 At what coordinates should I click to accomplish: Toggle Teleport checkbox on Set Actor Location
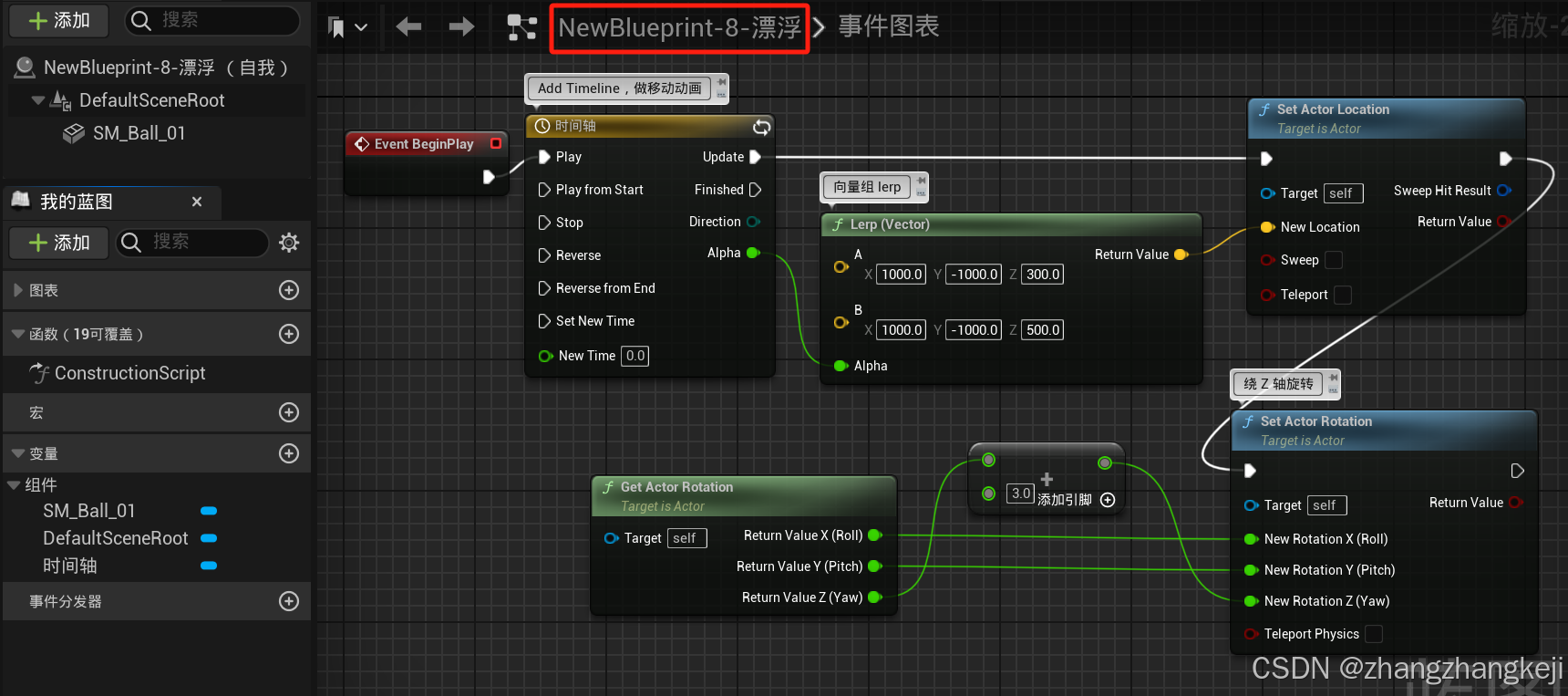[x=1343, y=295]
